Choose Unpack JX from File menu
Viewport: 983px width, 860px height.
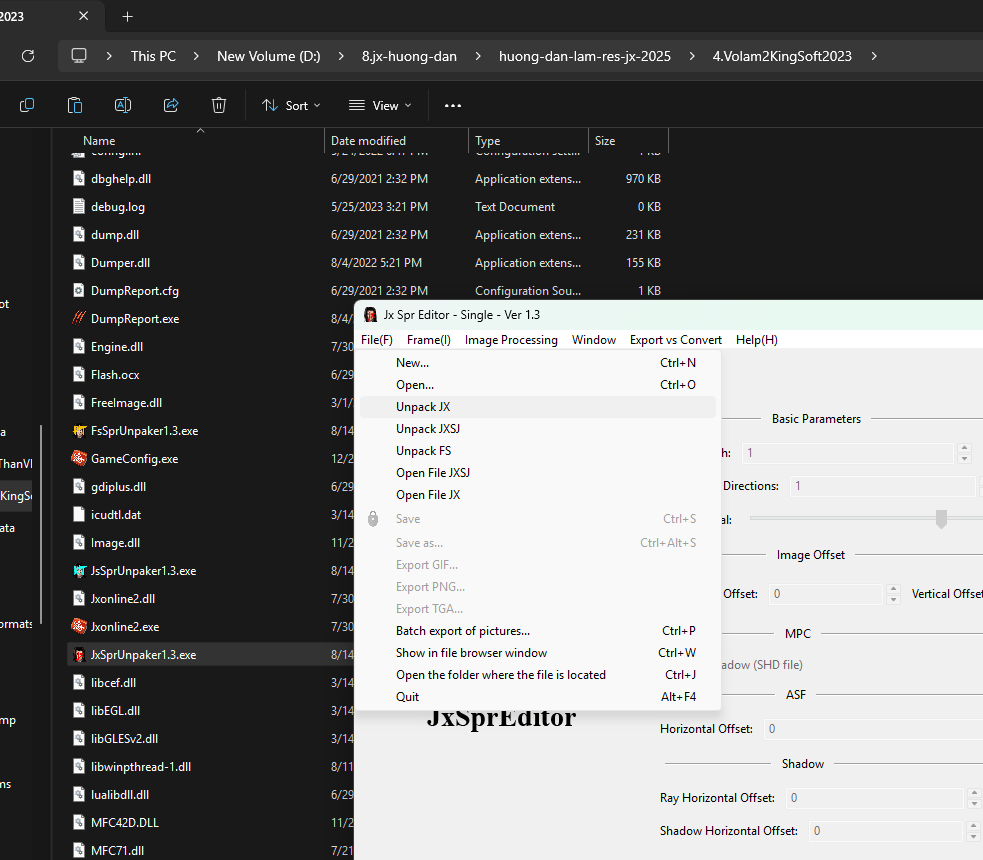[x=423, y=407]
